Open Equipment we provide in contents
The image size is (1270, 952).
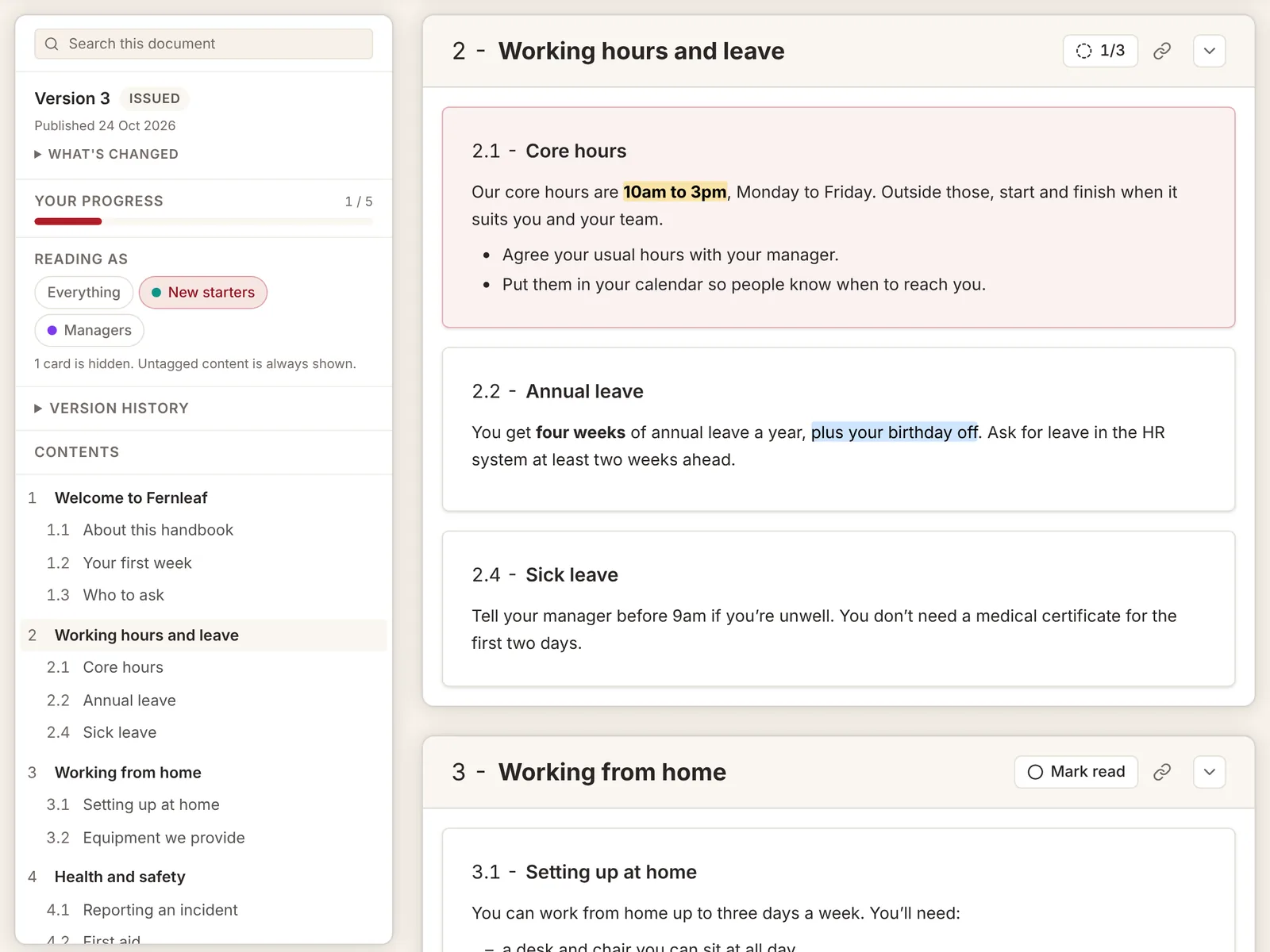[203, 838]
